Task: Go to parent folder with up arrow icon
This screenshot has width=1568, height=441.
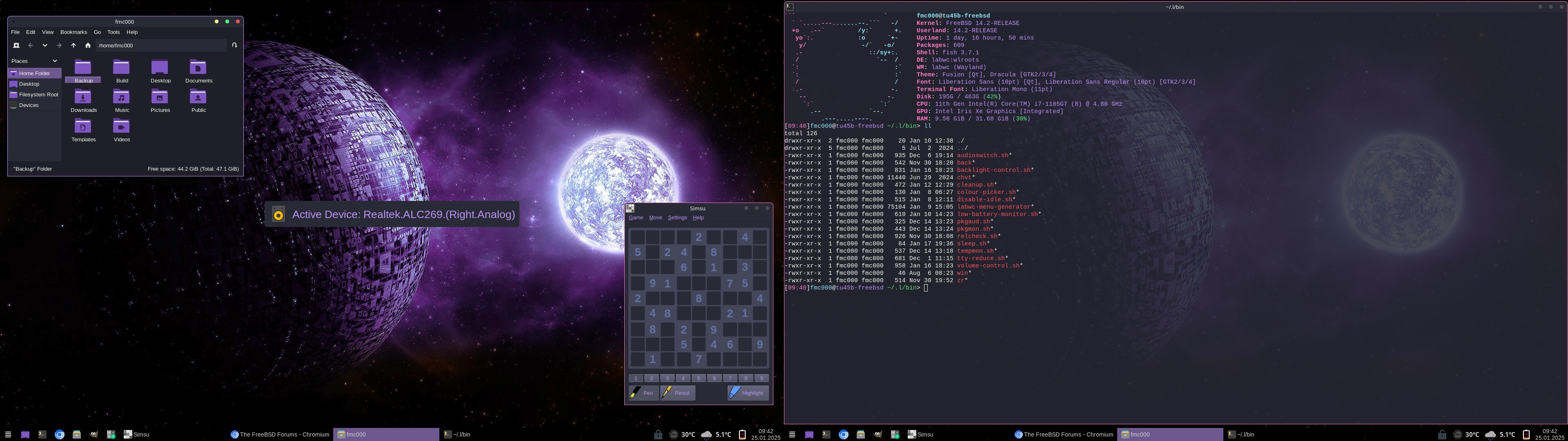Action: 73,45
